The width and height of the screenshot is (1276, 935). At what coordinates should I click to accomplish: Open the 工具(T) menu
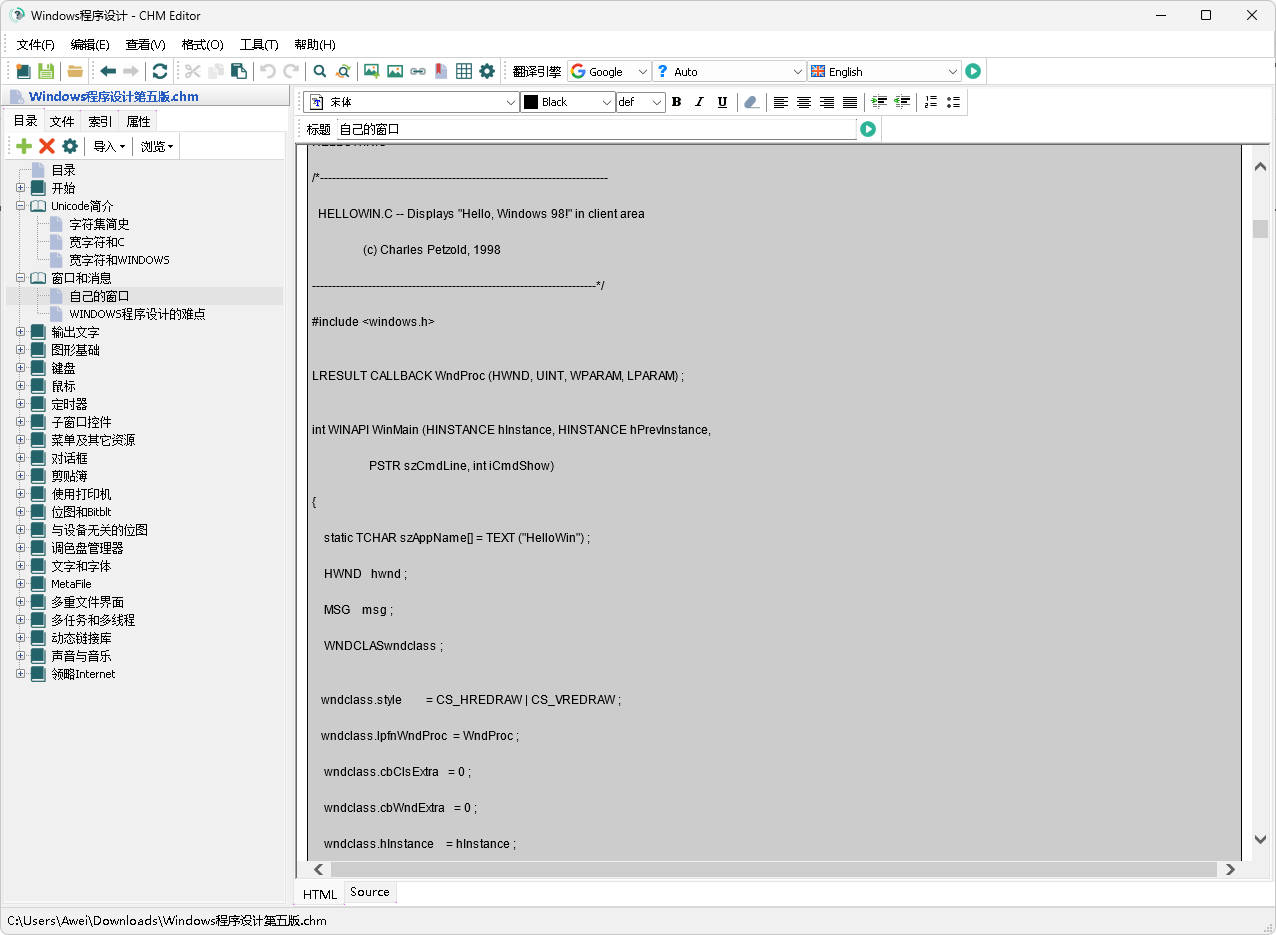[259, 44]
